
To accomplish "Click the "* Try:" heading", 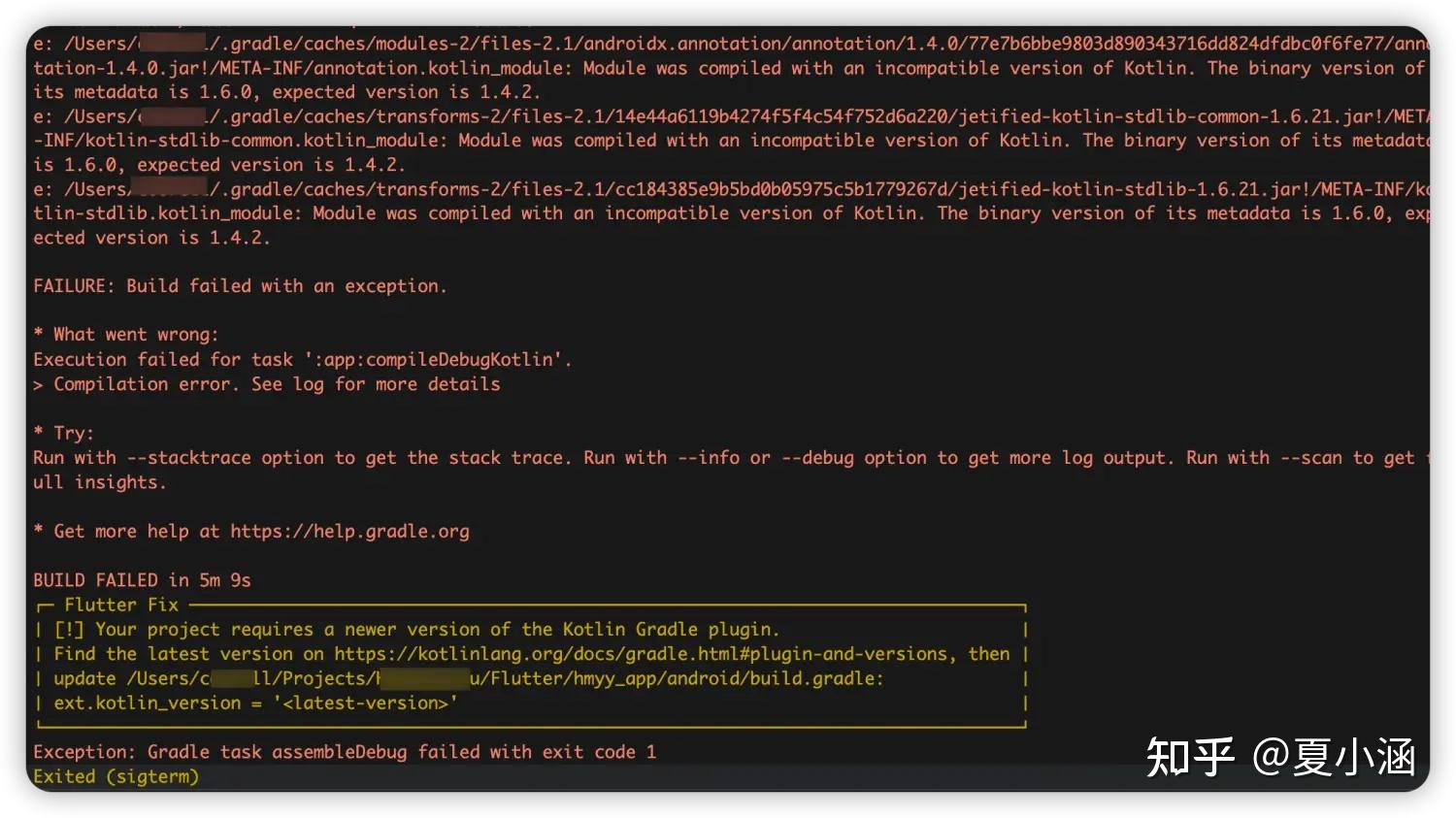I will tap(64, 433).
